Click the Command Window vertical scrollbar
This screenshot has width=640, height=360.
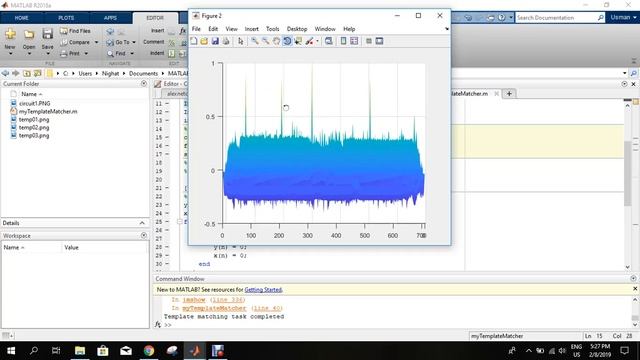pos(635,311)
